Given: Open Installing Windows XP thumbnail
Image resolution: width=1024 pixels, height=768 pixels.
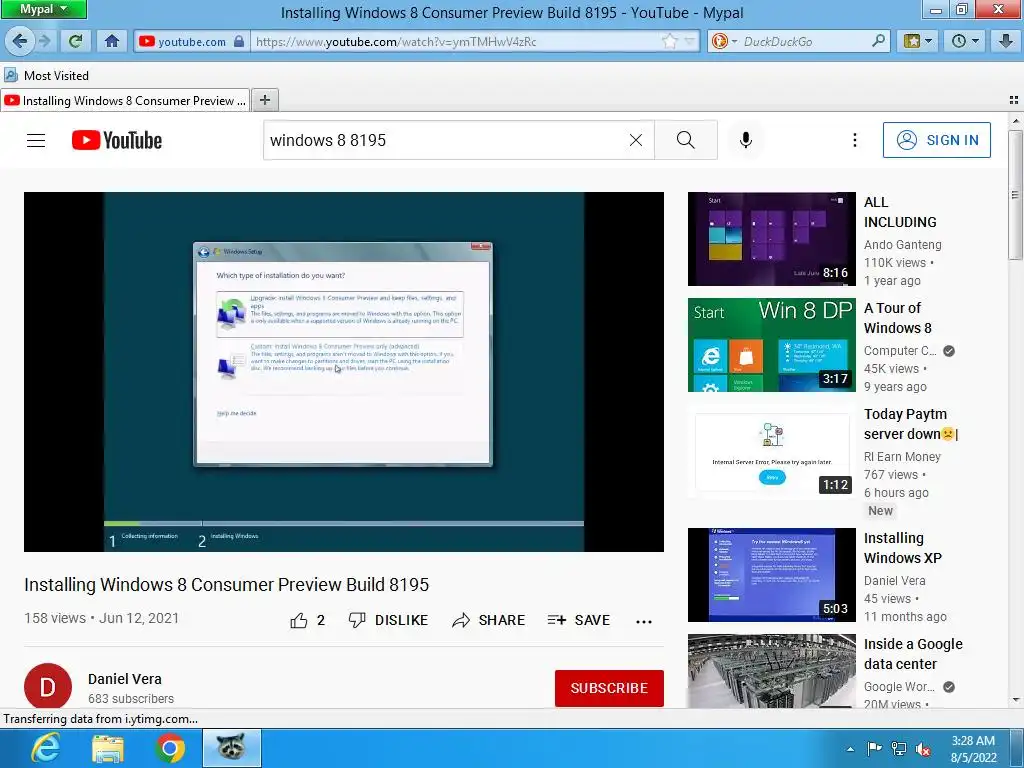Looking at the screenshot, I should [x=771, y=575].
